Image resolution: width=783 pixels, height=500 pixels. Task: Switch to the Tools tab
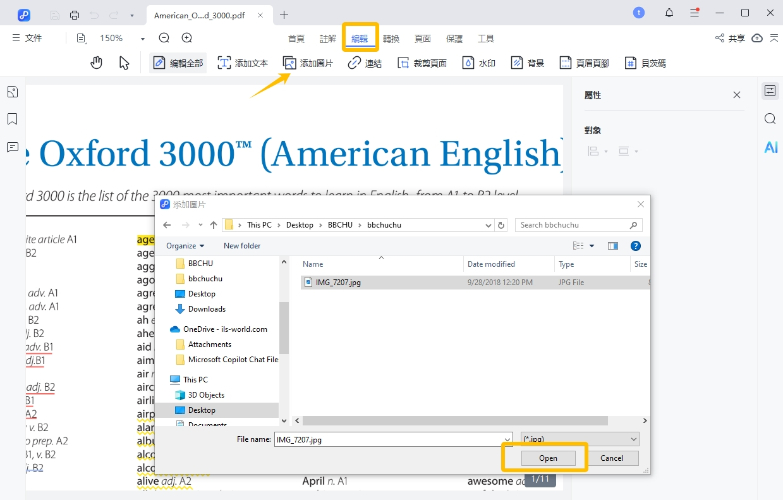[x=485, y=38]
